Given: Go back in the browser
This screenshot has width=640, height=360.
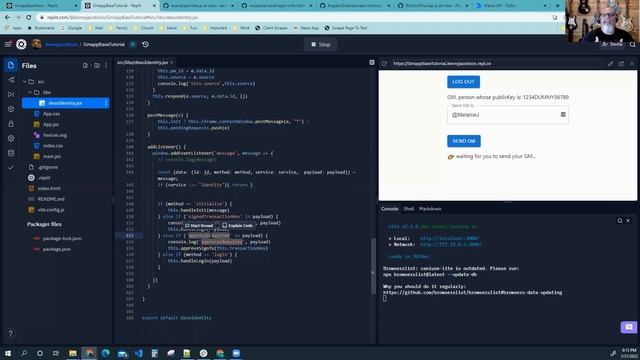Looking at the screenshot, I should click(7, 18).
